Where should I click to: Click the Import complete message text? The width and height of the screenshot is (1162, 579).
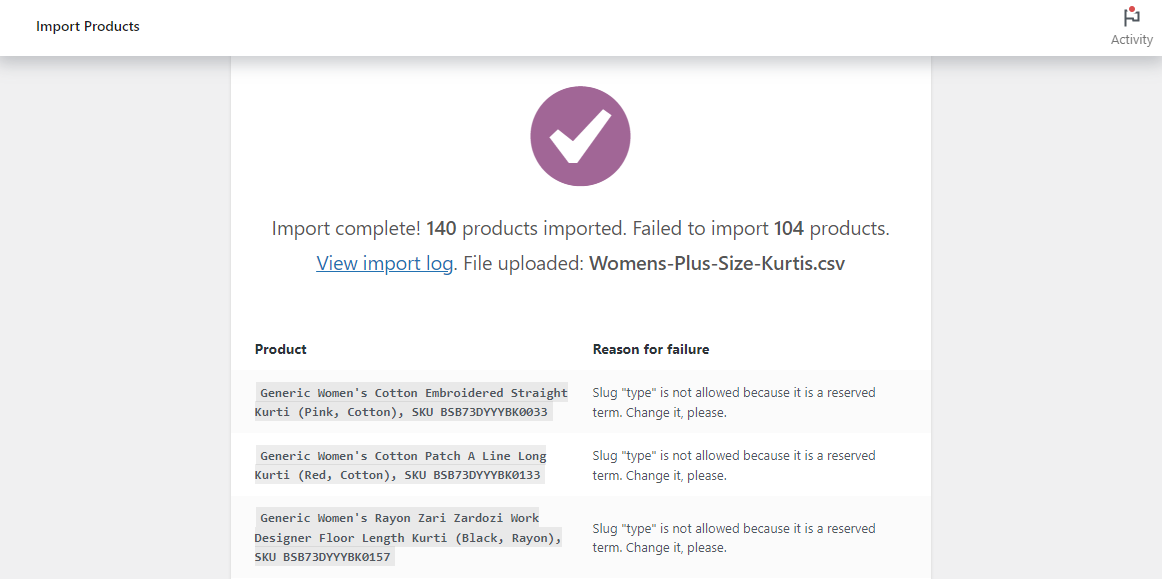[x=580, y=228]
